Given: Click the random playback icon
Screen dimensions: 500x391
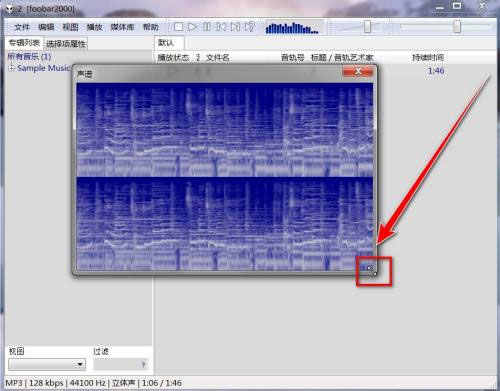Looking at the screenshot, I should [250, 27].
